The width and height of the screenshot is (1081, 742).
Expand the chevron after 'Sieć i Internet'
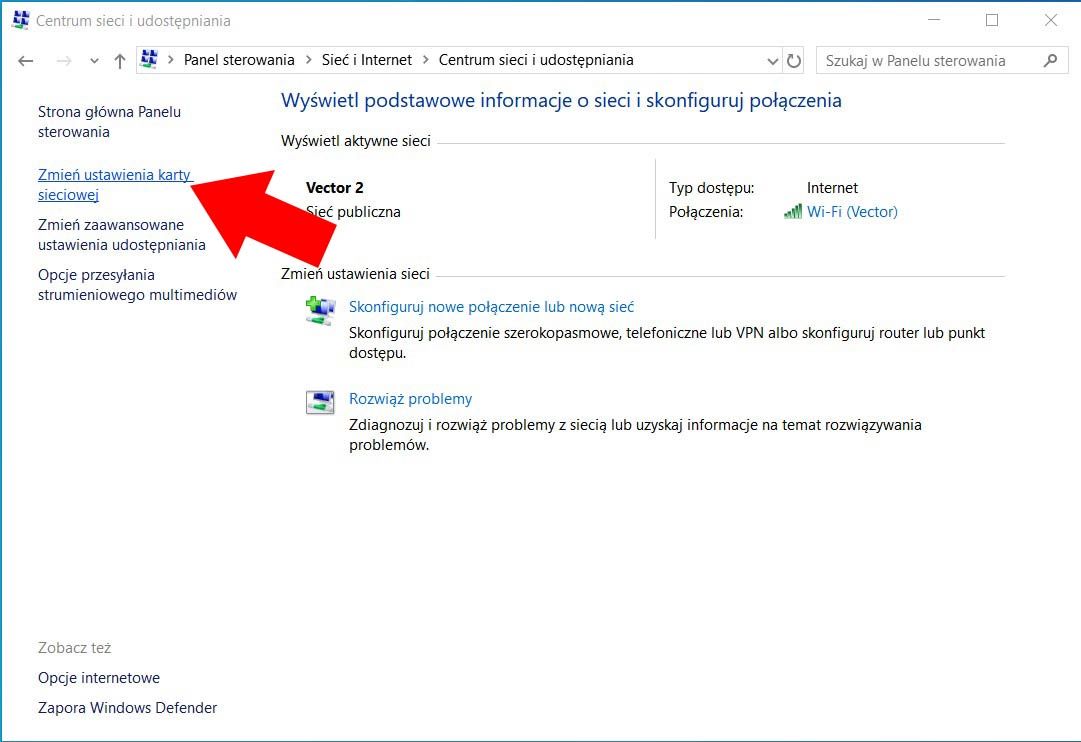(x=425, y=60)
